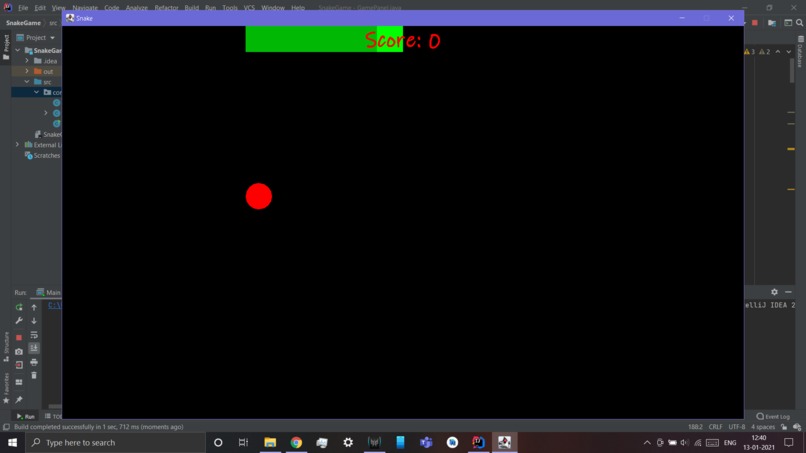Click the red stop button in IntelliJ toolbar
This screenshot has height=453, width=806.
(755, 23)
